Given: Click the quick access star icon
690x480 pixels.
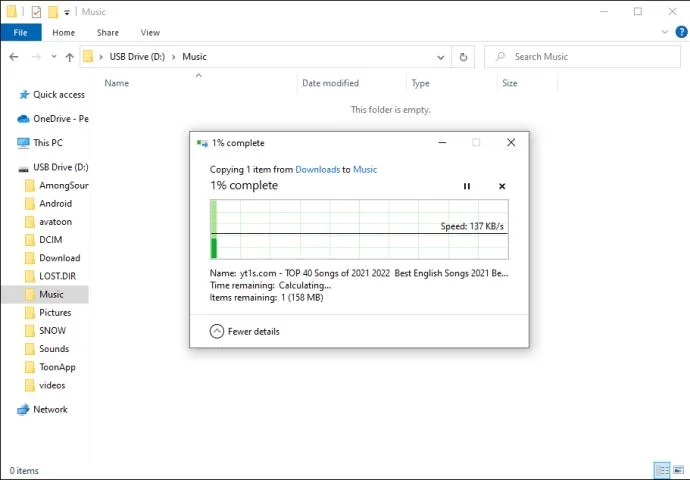Looking at the screenshot, I should click(x=24, y=95).
